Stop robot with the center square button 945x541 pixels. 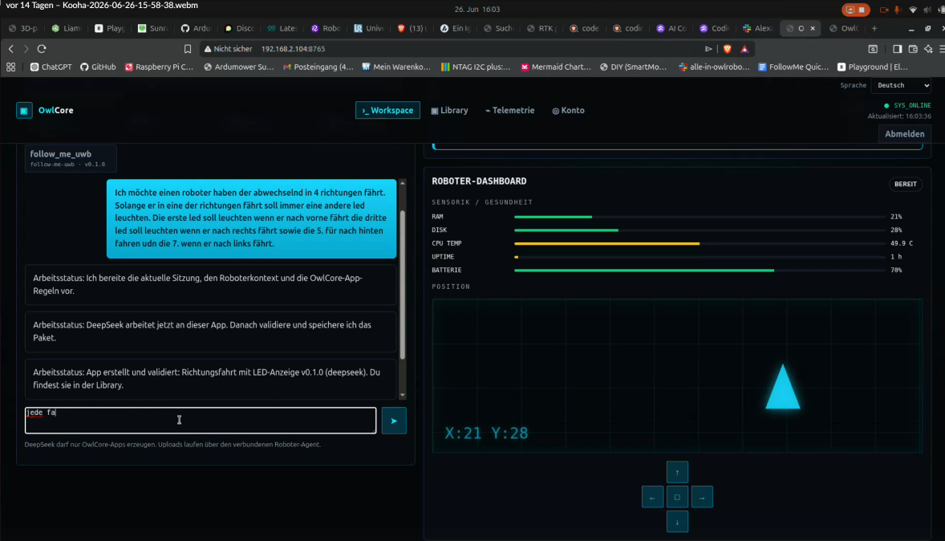coord(677,497)
